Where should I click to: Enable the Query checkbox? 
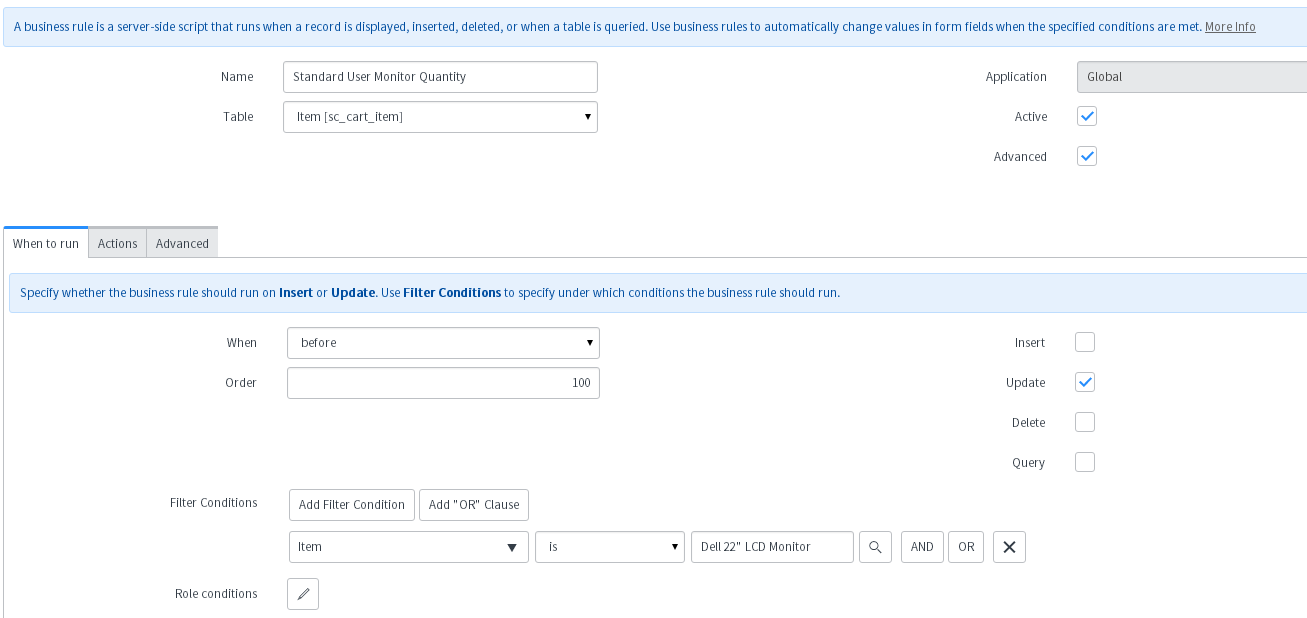1085,462
